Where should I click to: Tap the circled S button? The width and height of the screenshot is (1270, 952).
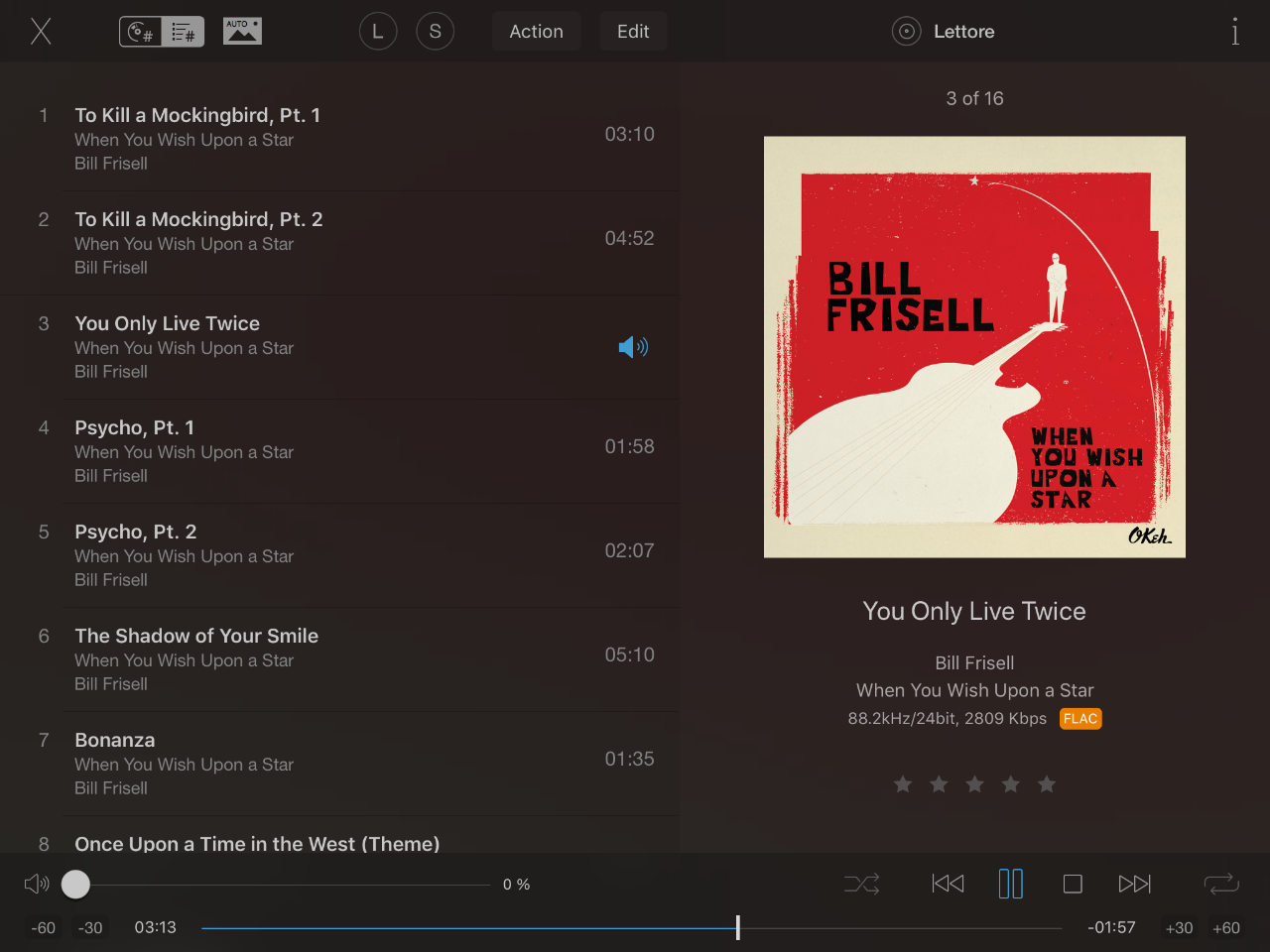point(435,32)
